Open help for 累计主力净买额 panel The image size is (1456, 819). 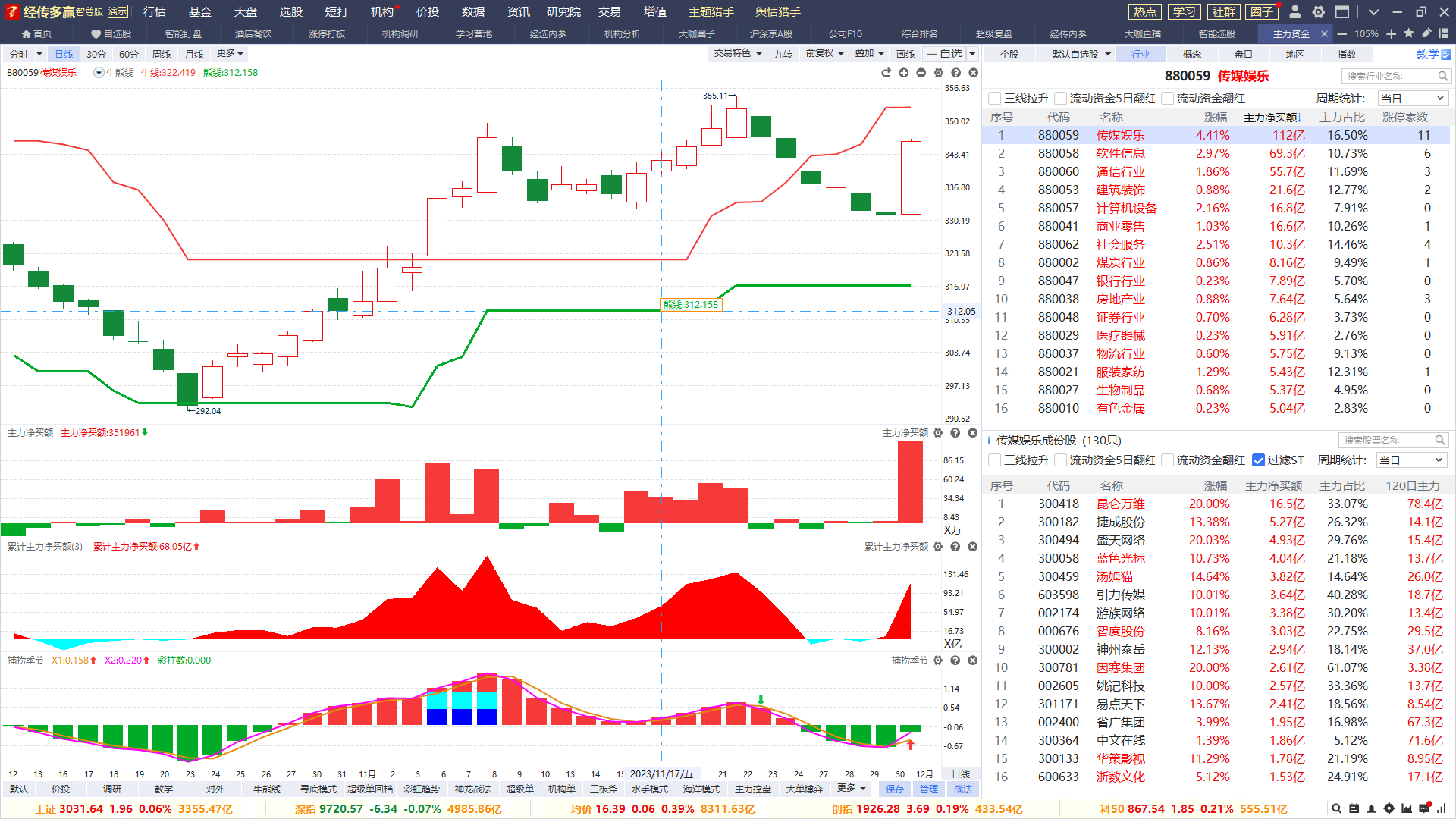(955, 547)
